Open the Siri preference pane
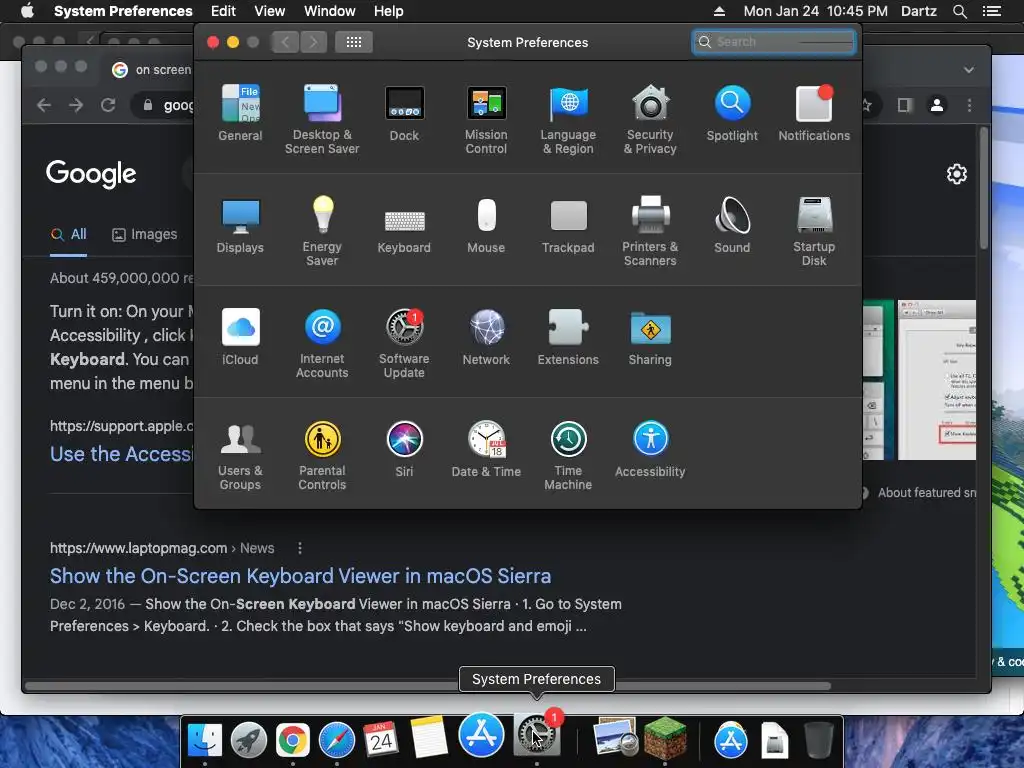 [404, 449]
